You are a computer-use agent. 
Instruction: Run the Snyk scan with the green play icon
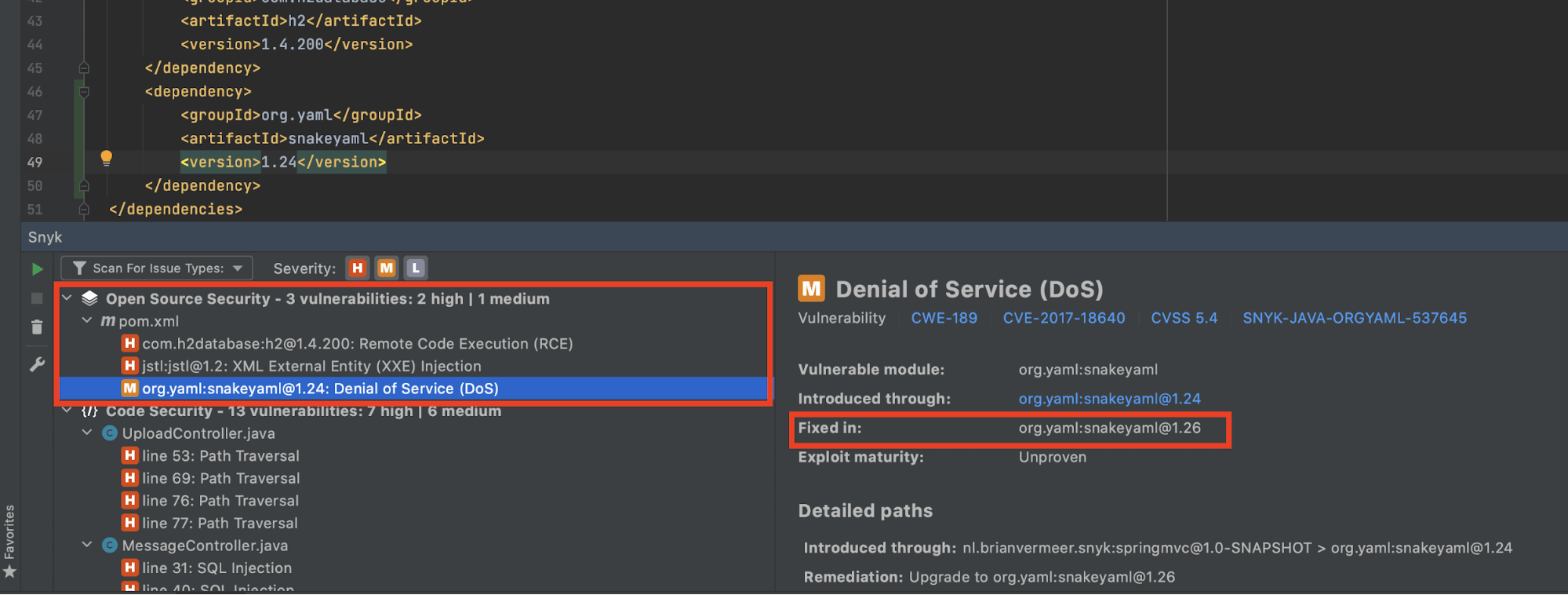pos(37,269)
